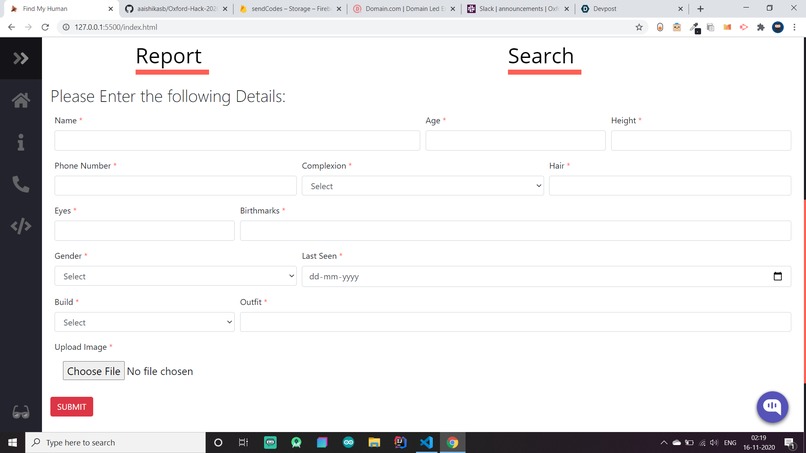The height and width of the screenshot is (453, 806).
Task: Switch to the Domain.com browser tab
Action: click(x=405, y=9)
